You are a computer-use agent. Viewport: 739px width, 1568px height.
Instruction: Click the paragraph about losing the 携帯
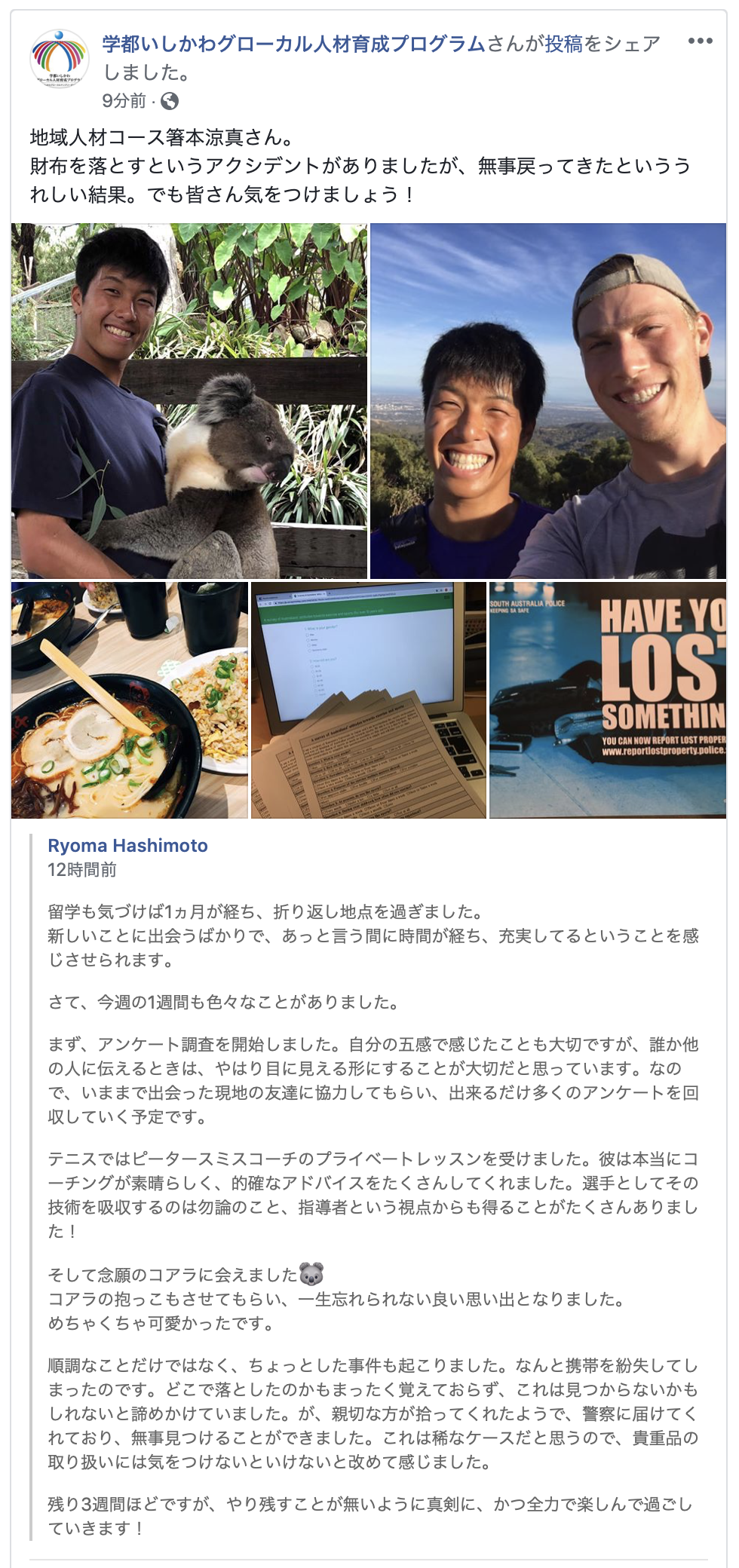click(374, 1413)
